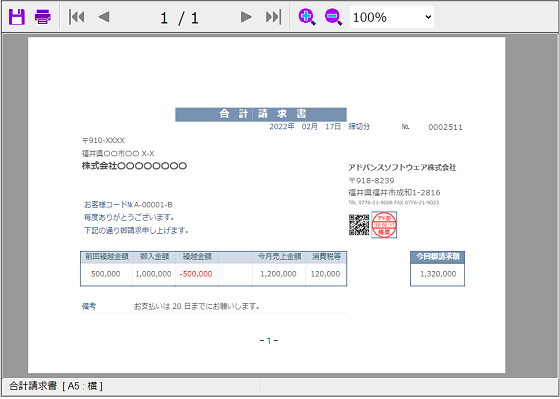The height and width of the screenshot is (399, 560).
Task: Click the 1,200,000 monthly sales cell
Action: pyautogui.click(x=278, y=274)
